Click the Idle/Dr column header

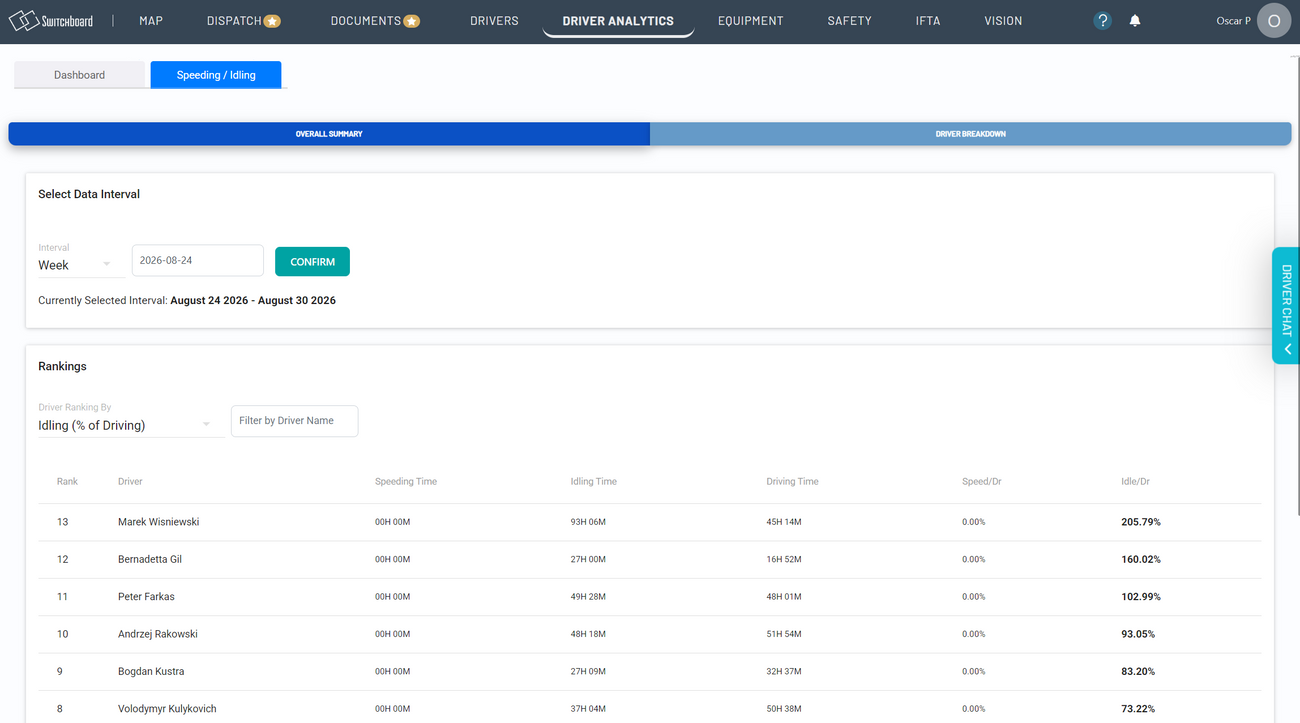pos(1135,481)
